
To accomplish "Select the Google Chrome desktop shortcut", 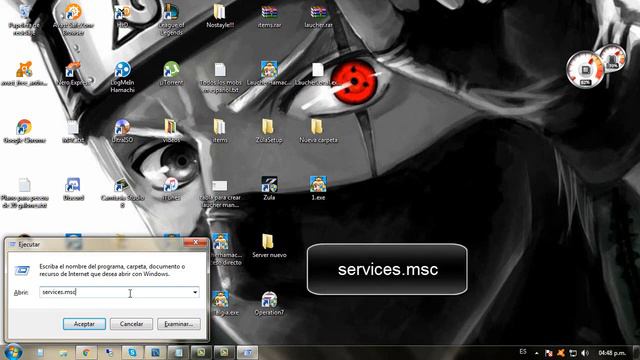I will 24,131.
